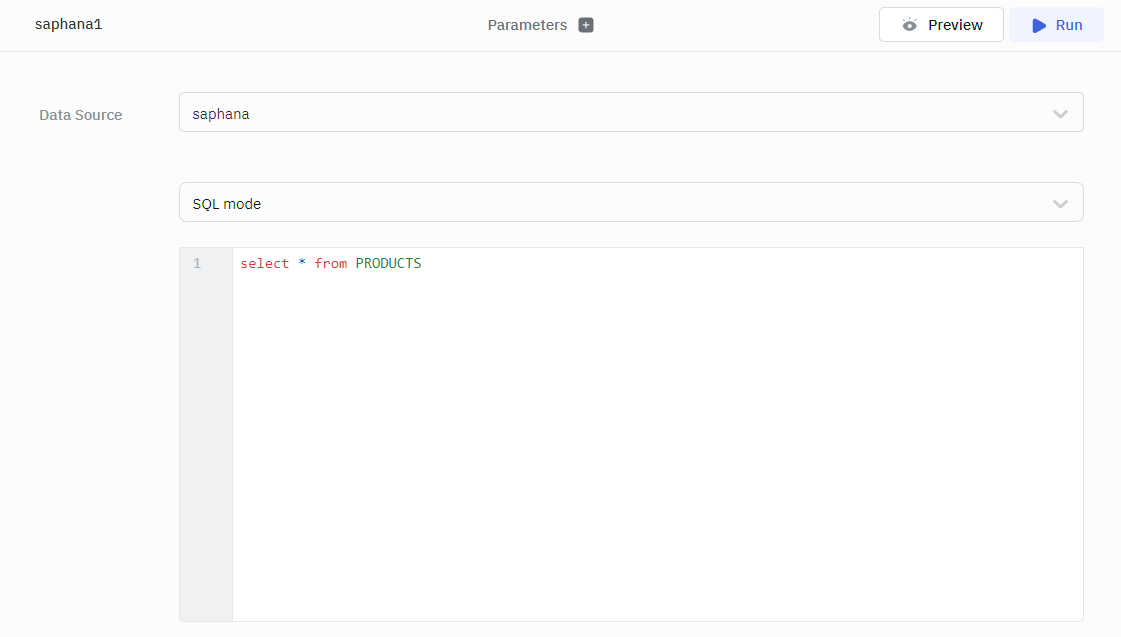Screen dimensions: 1121x637
Task: Run the query with Run button
Action: (x=1056, y=25)
